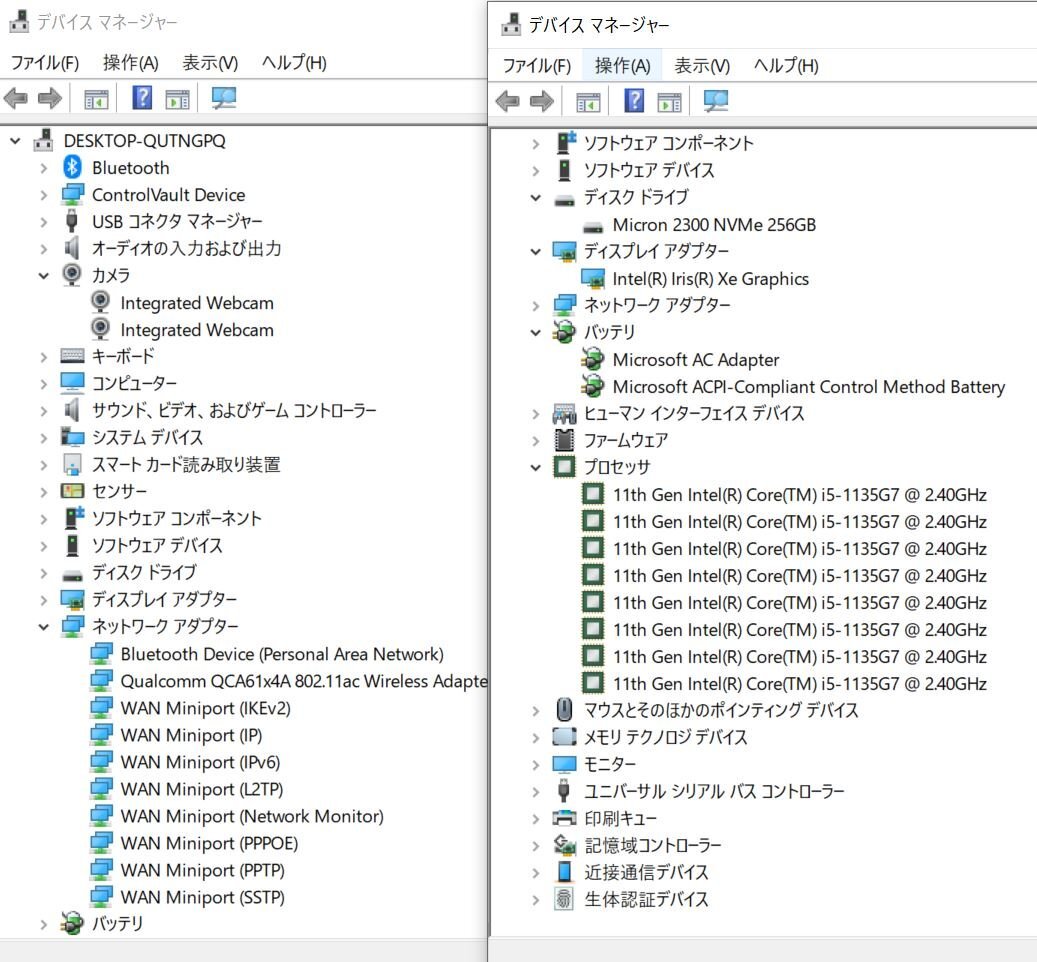Click the スマート カード読み取り装置 icon
The height and width of the screenshot is (962, 1037).
tap(72, 464)
